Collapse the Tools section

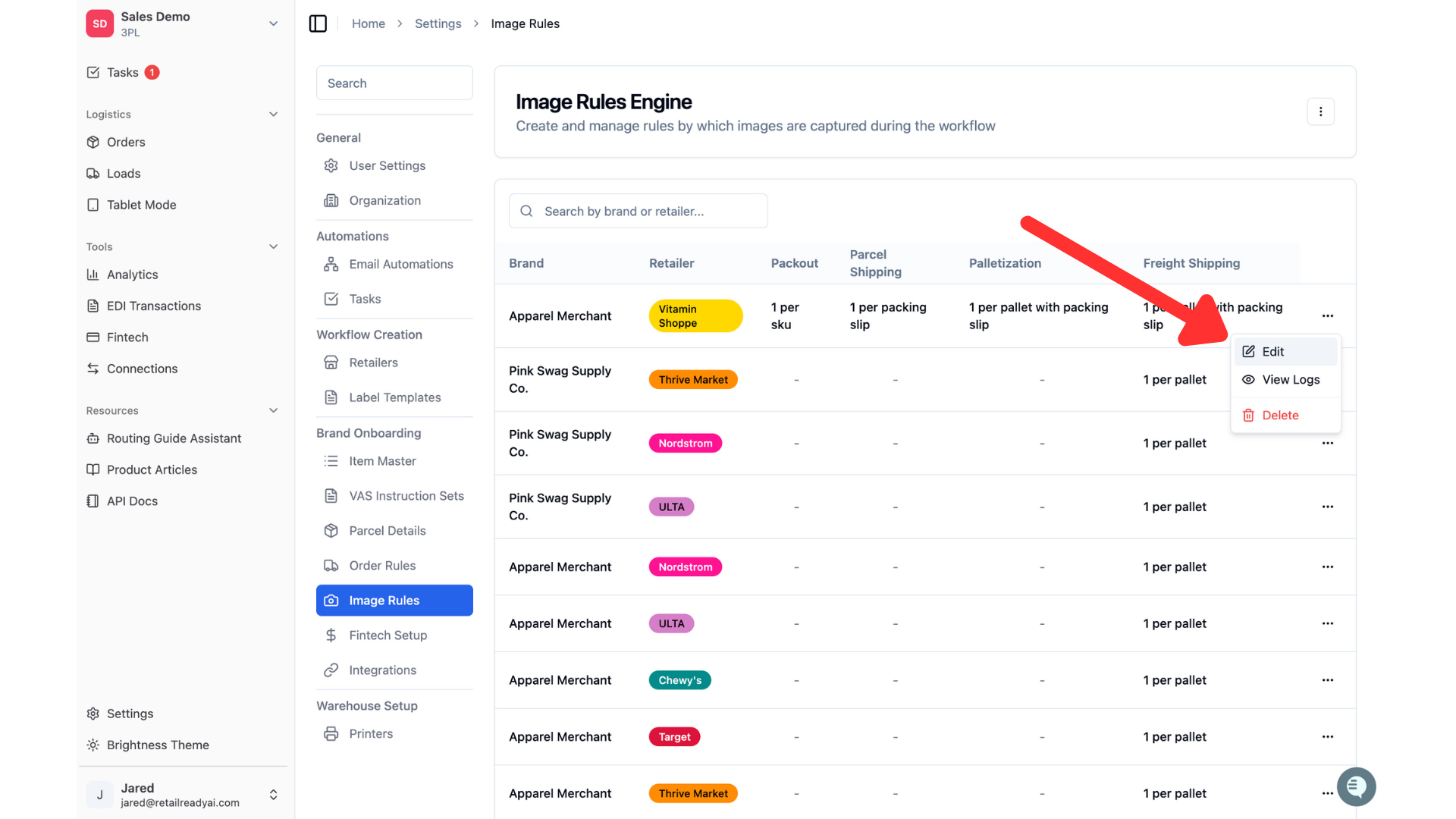click(x=273, y=246)
